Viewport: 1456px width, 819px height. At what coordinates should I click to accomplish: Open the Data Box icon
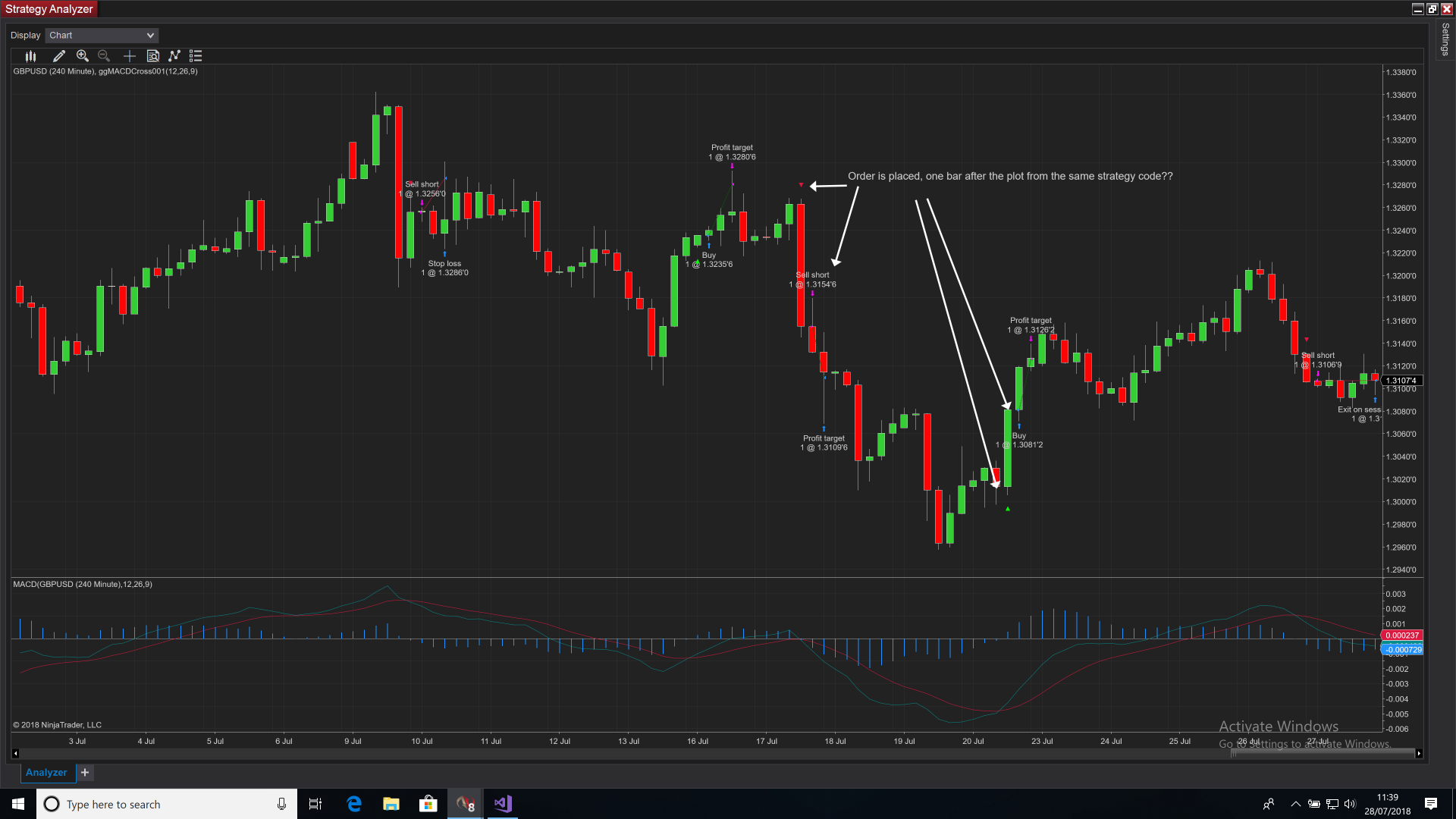coord(152,56)
